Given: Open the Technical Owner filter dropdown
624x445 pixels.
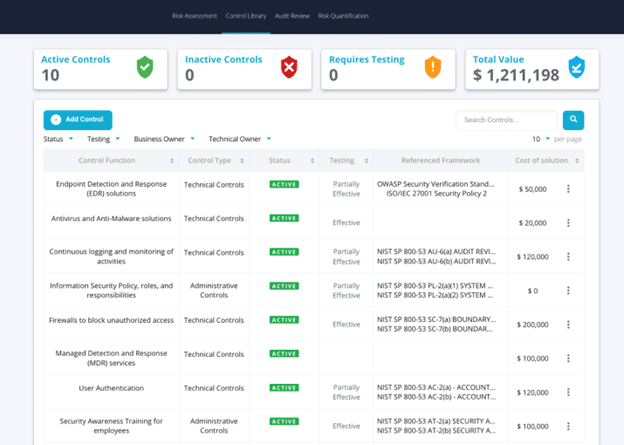Looking at the screenshot, I should 239,139.
